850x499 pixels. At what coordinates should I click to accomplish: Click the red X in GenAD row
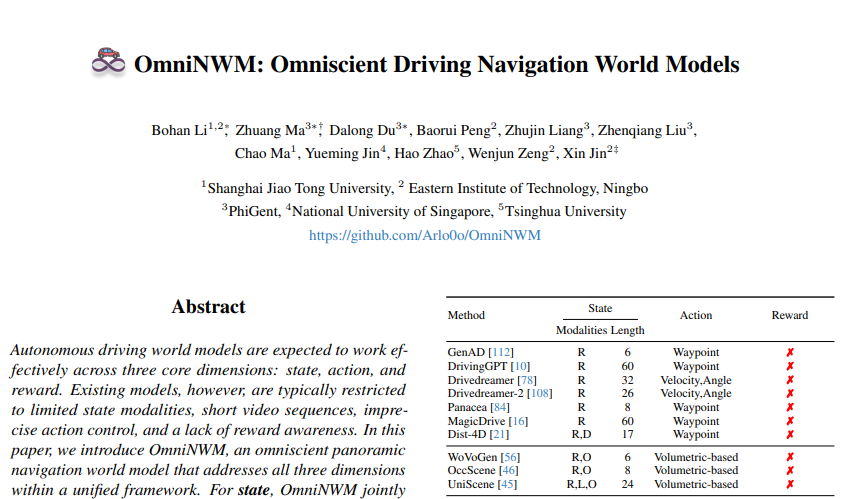[789, 353]
